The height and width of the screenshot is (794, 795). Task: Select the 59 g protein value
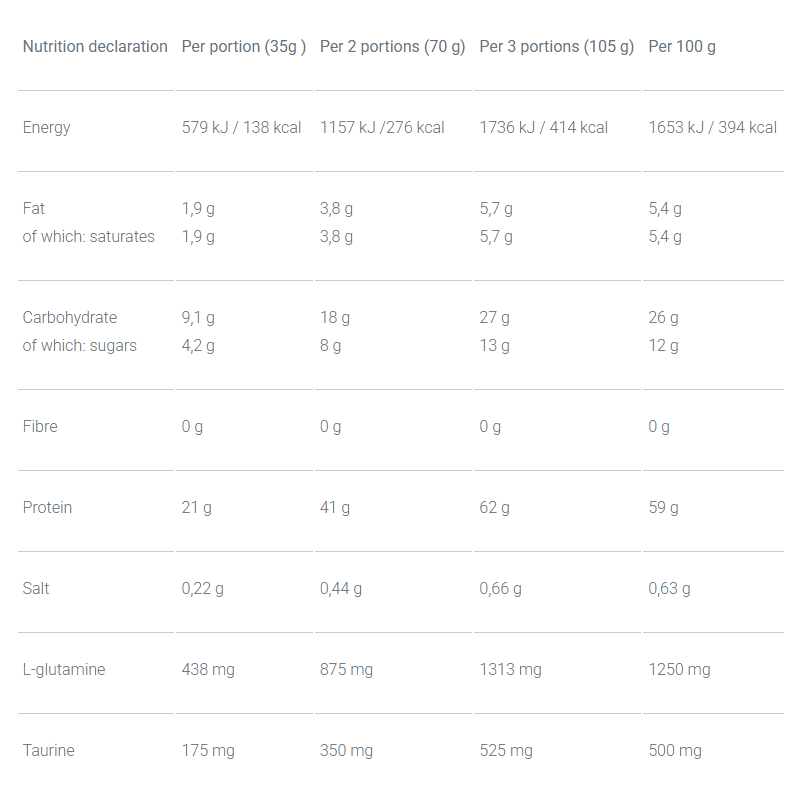(663, 508)
